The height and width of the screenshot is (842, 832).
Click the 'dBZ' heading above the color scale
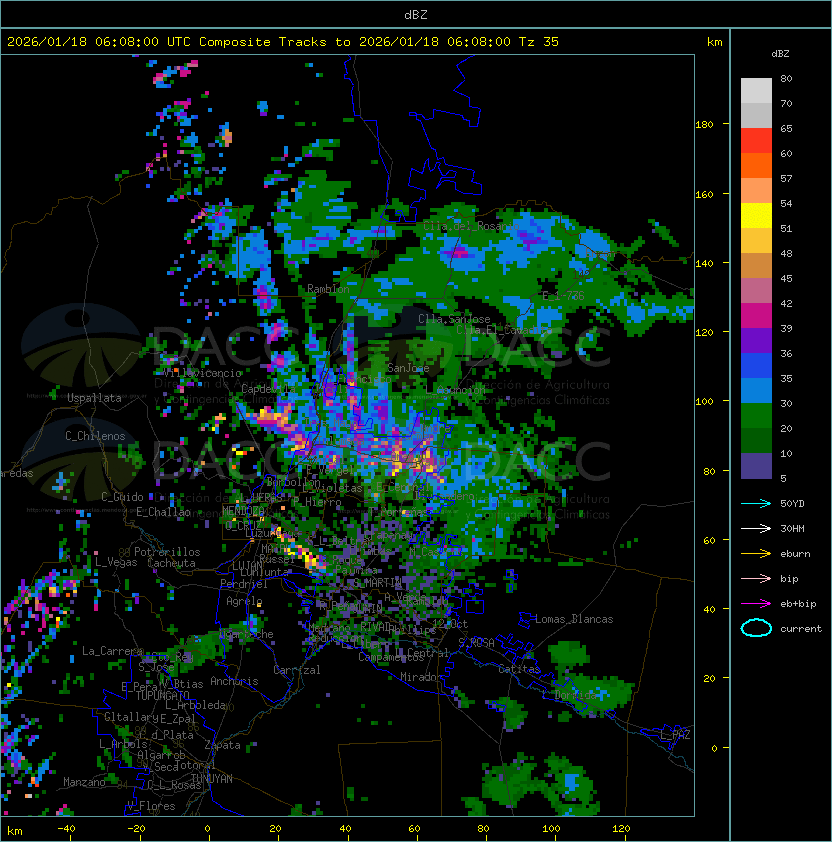point(780,54)
